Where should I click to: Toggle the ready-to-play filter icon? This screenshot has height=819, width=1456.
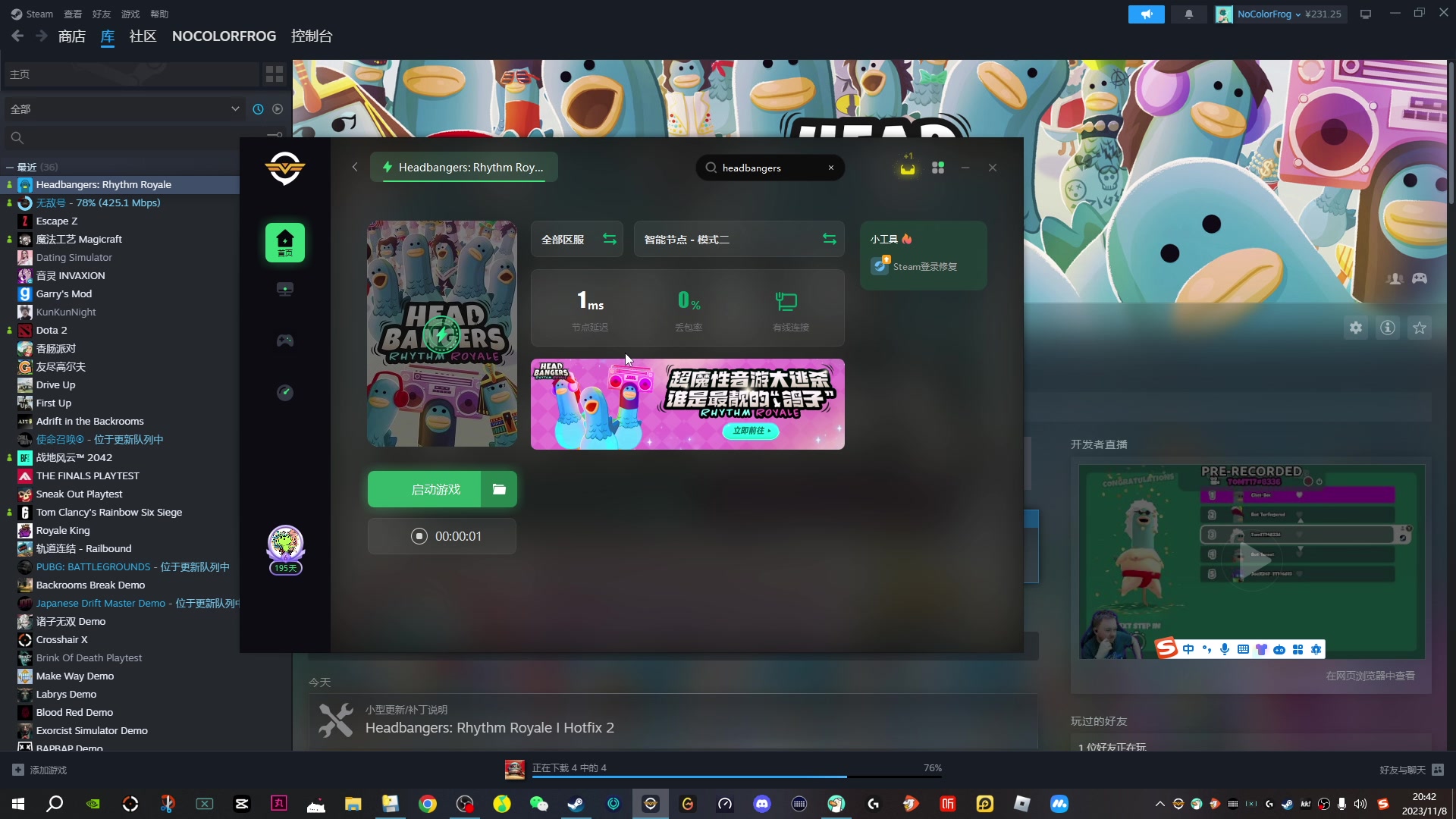(x=278, y=108)
